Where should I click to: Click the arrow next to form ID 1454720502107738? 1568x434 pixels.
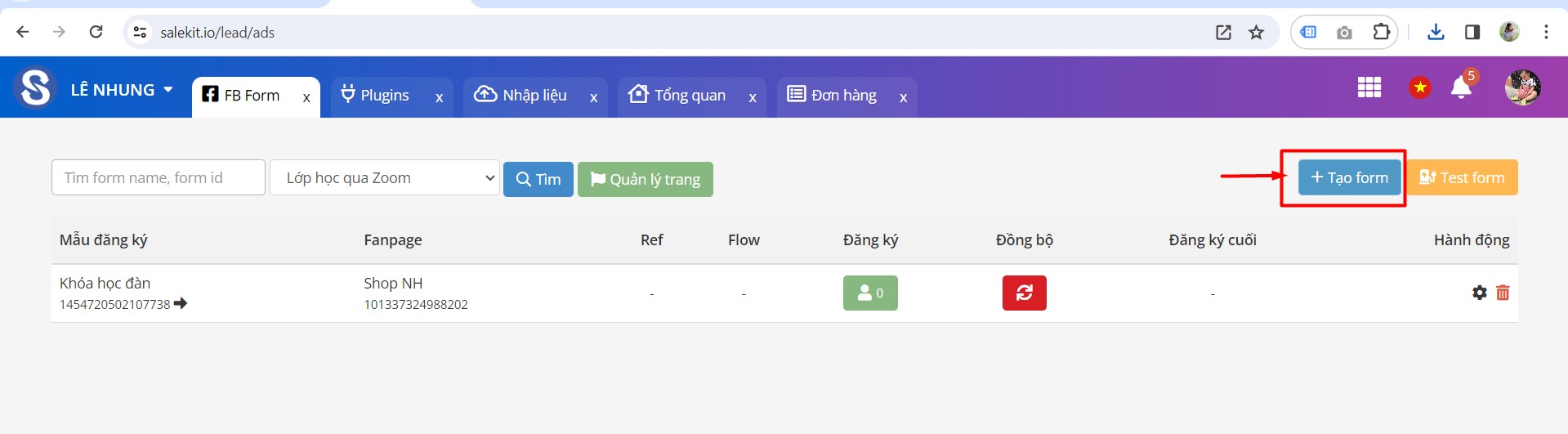point(181,303)
